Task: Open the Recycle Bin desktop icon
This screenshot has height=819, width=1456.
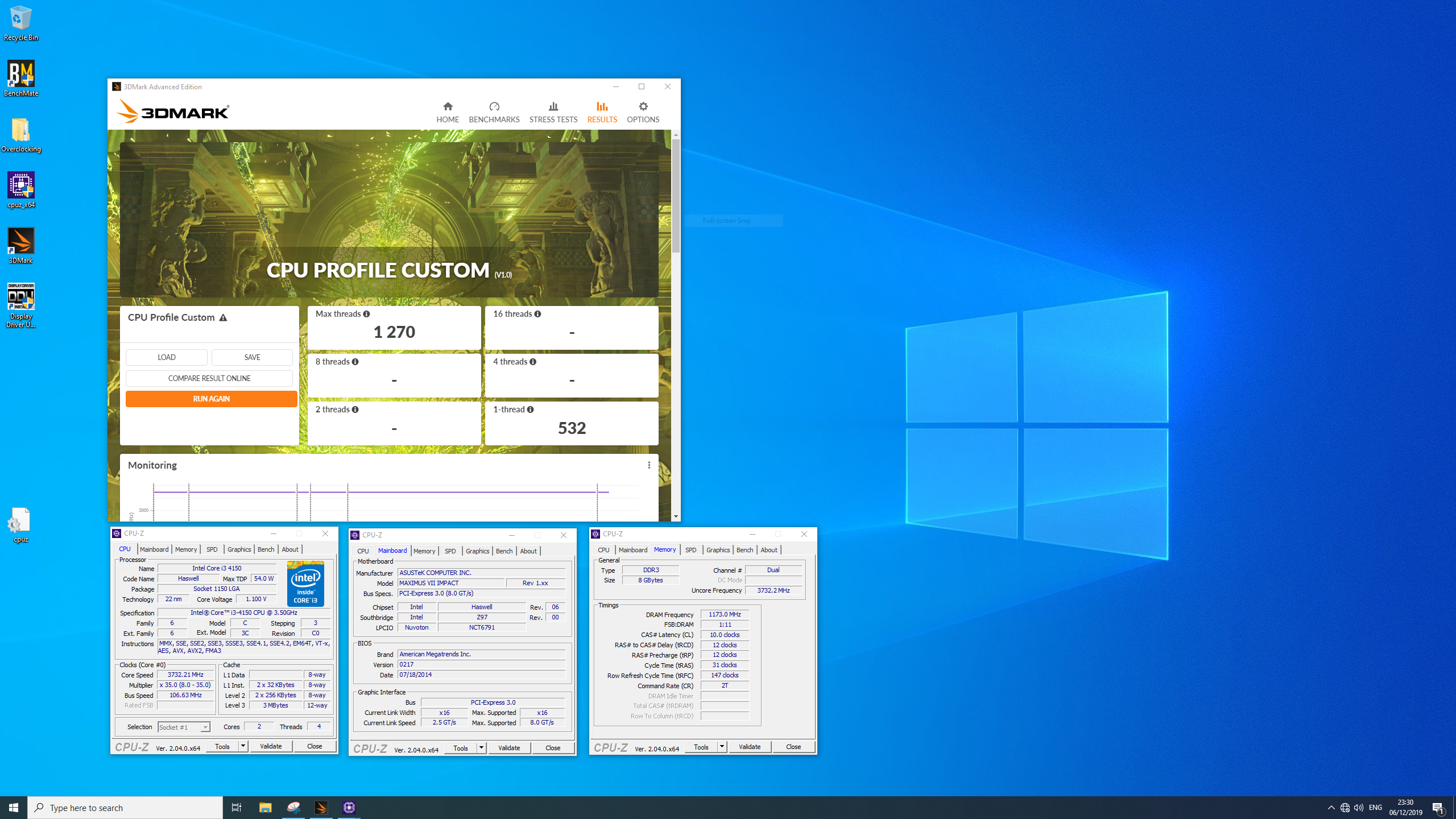Action: point(21,23)
